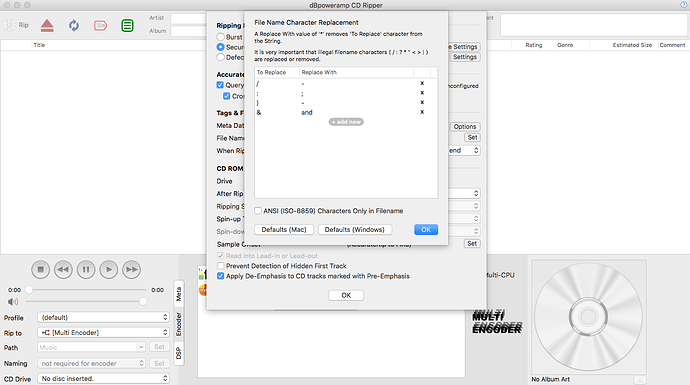Click the Title column header
The width and height of the screenshot is (690, 385).
pyautogui.click(x=39, y=45)
